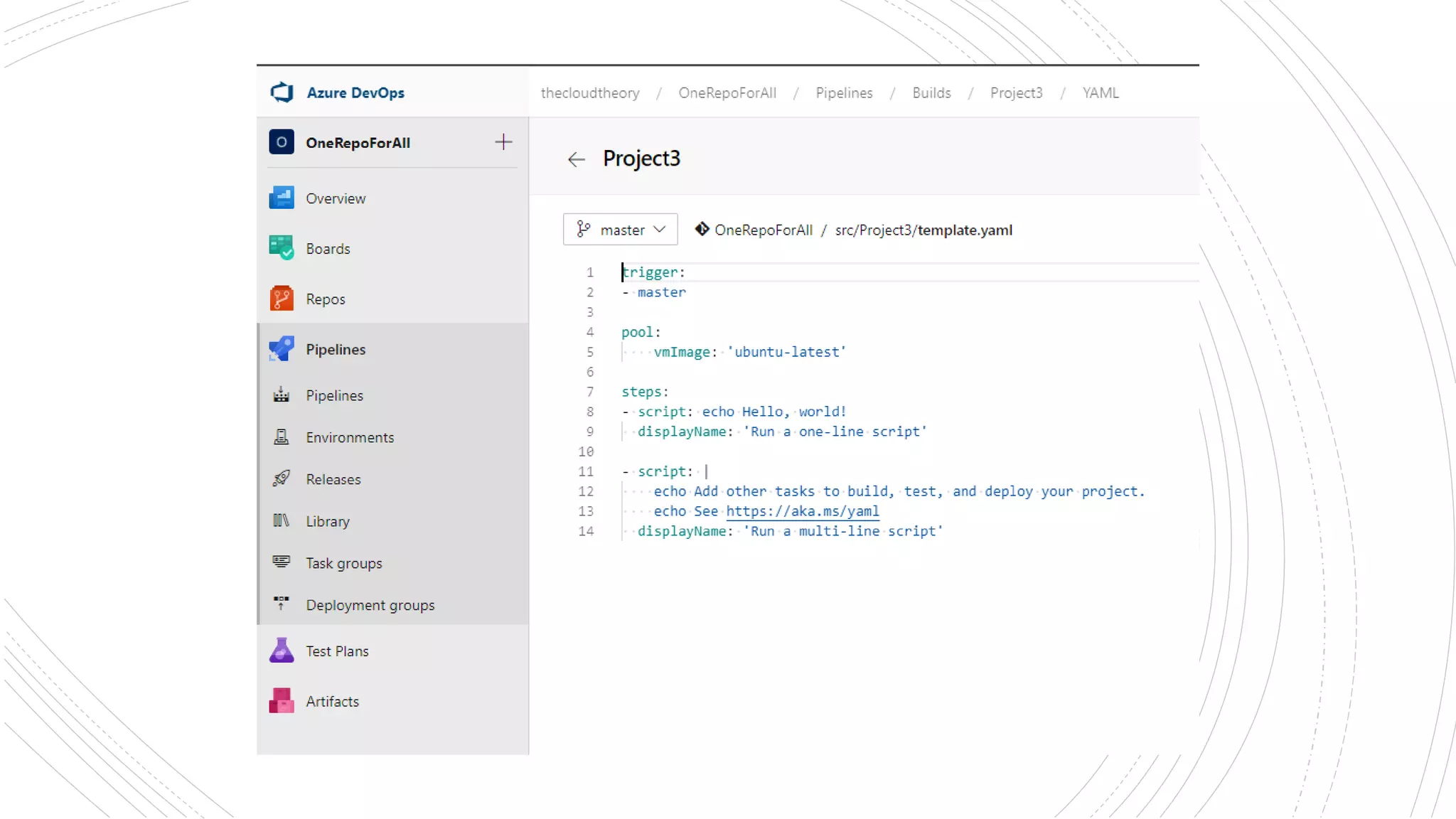Screen dimensions: 1456x819
Task: Click thecloudtheory breadcrumb link
Action: coord(589,93)
